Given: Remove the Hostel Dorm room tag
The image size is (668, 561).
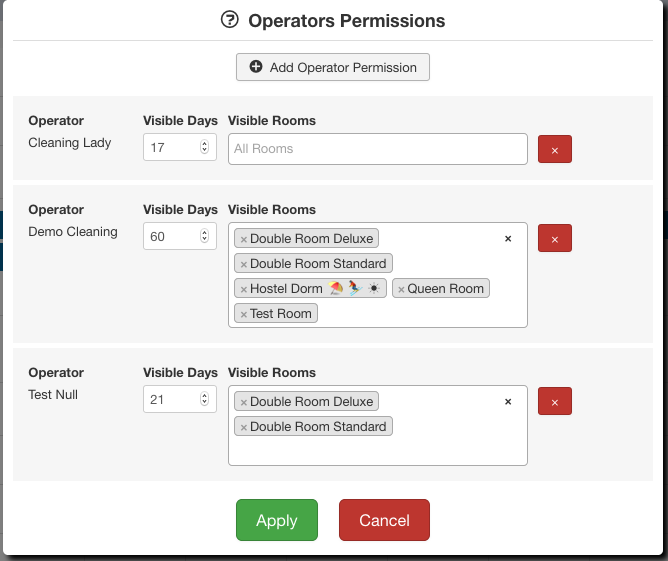Looking at the screenshot, I should pos(244,289).
